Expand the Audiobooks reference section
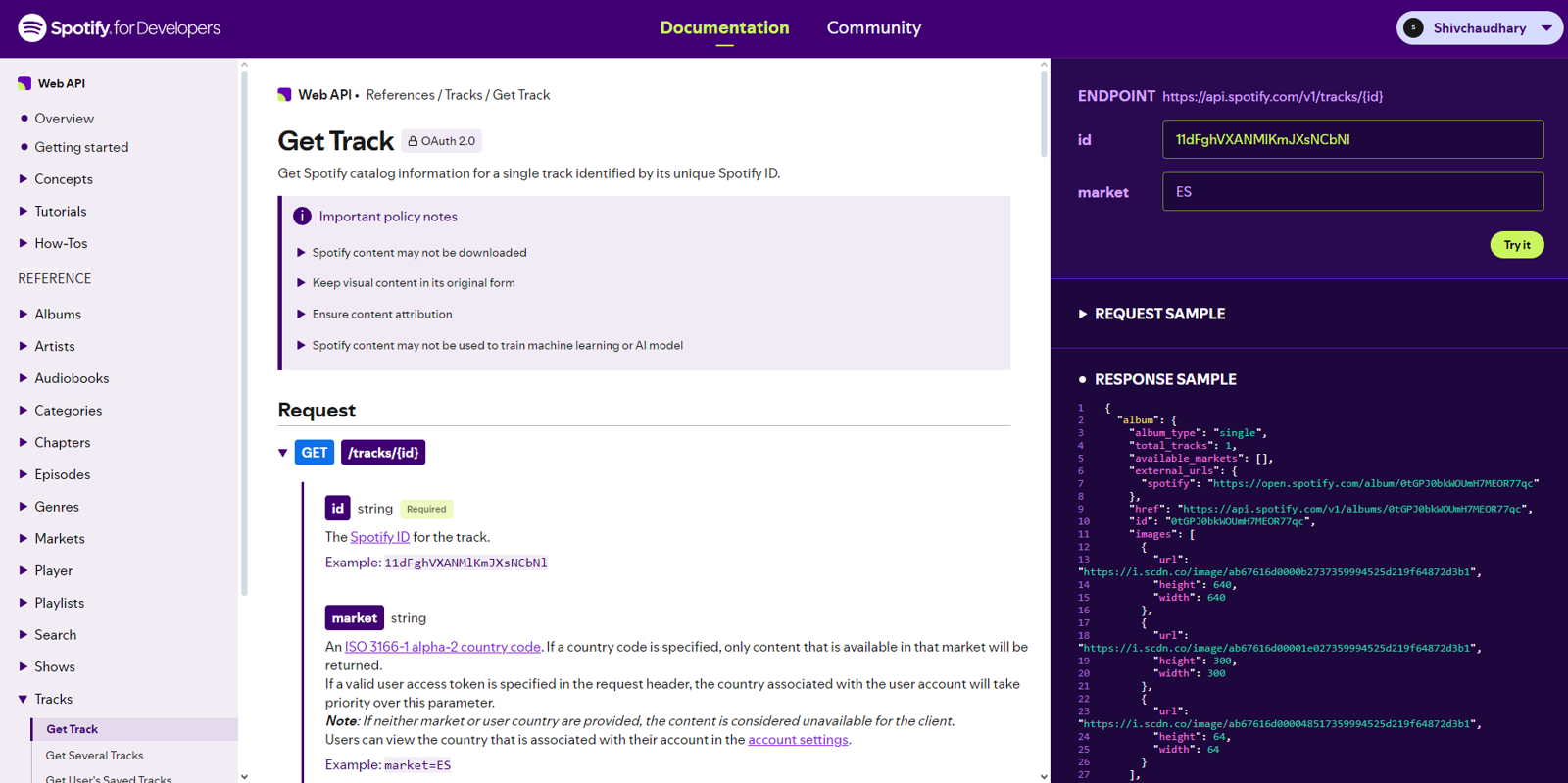 (x=64, y=378)
